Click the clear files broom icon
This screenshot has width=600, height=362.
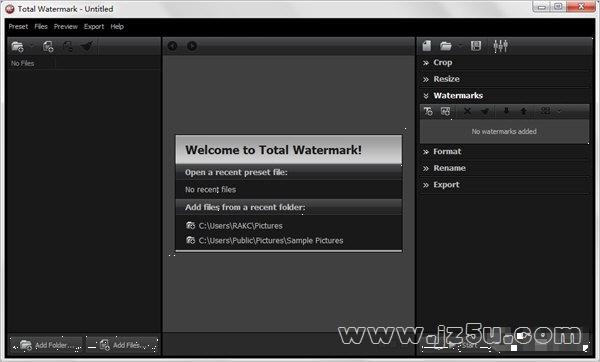tap(87, 47)
